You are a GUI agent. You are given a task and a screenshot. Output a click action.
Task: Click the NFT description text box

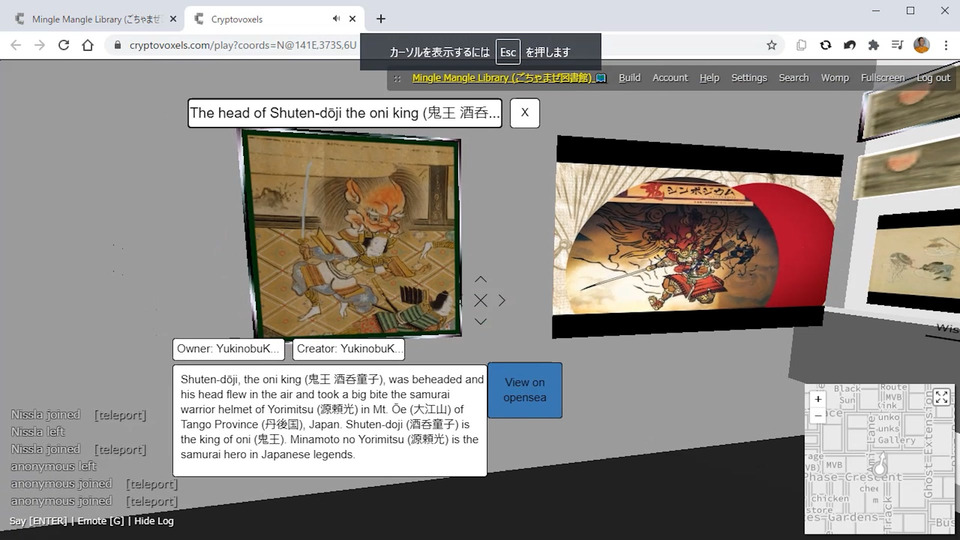point(330,421)
